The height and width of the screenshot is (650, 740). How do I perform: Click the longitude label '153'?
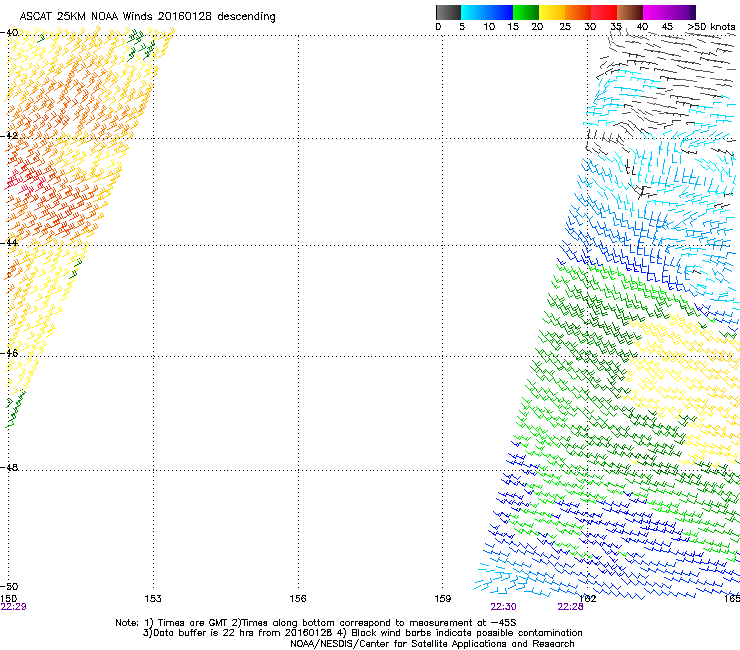coord(153,598)
